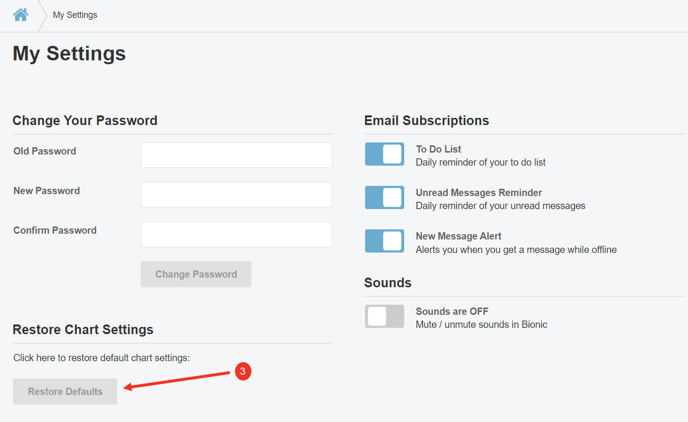Screen dimensions: 688x422
Task: Switch off New Message Alert toggle
Action: [384, 241]
